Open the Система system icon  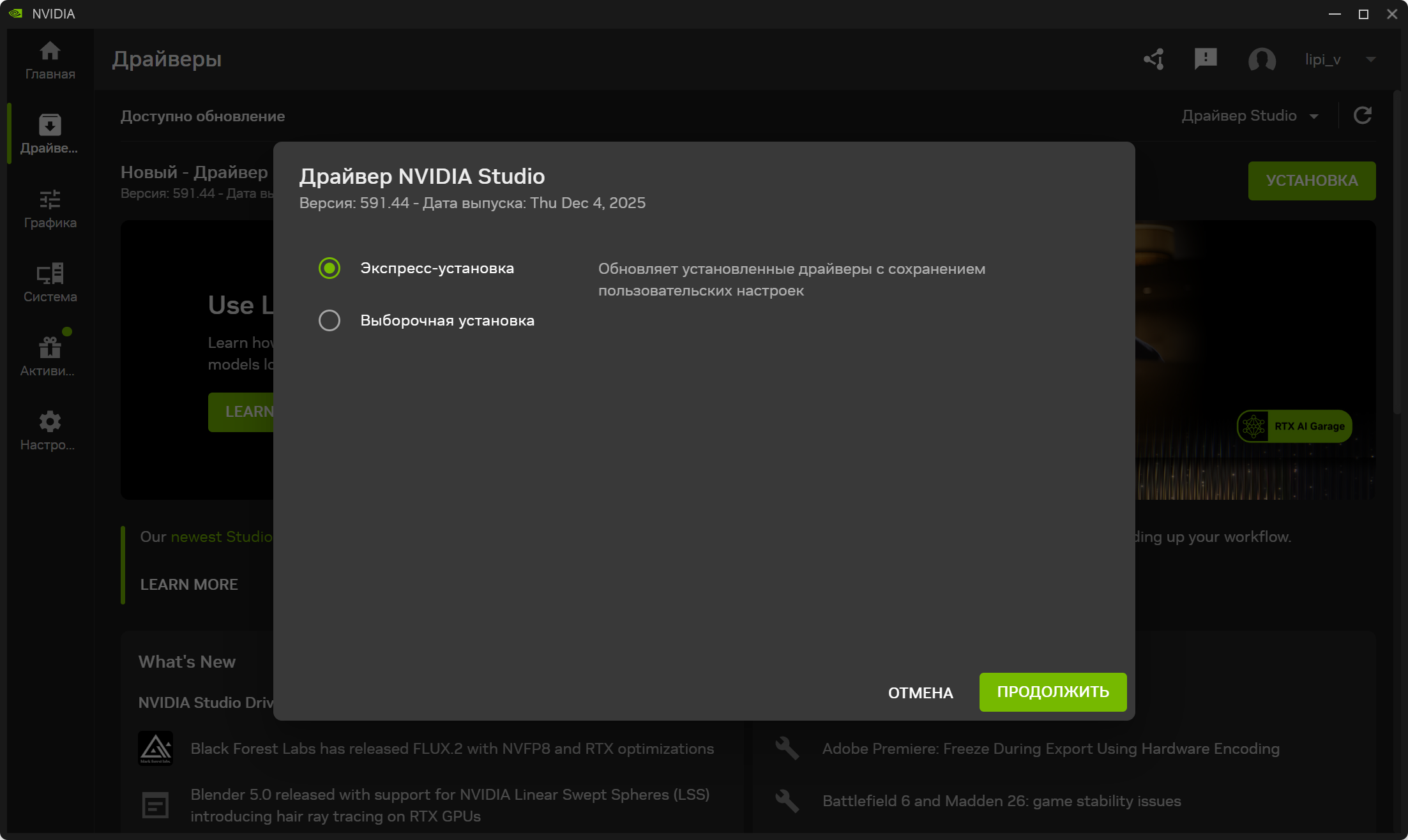point(50,283)
